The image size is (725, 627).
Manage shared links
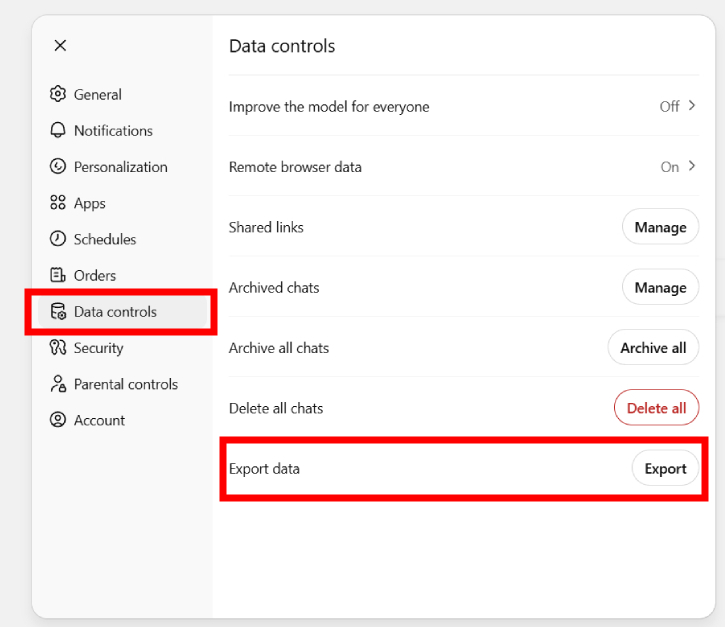point(660,227)
